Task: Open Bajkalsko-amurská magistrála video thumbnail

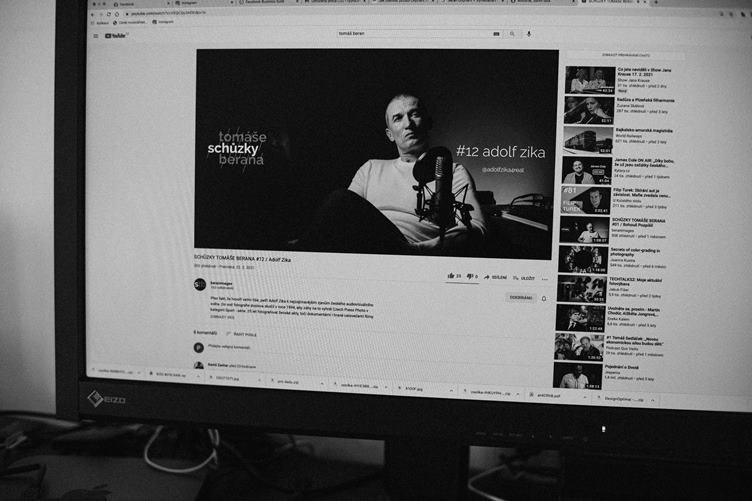Action: click(588, 140)
